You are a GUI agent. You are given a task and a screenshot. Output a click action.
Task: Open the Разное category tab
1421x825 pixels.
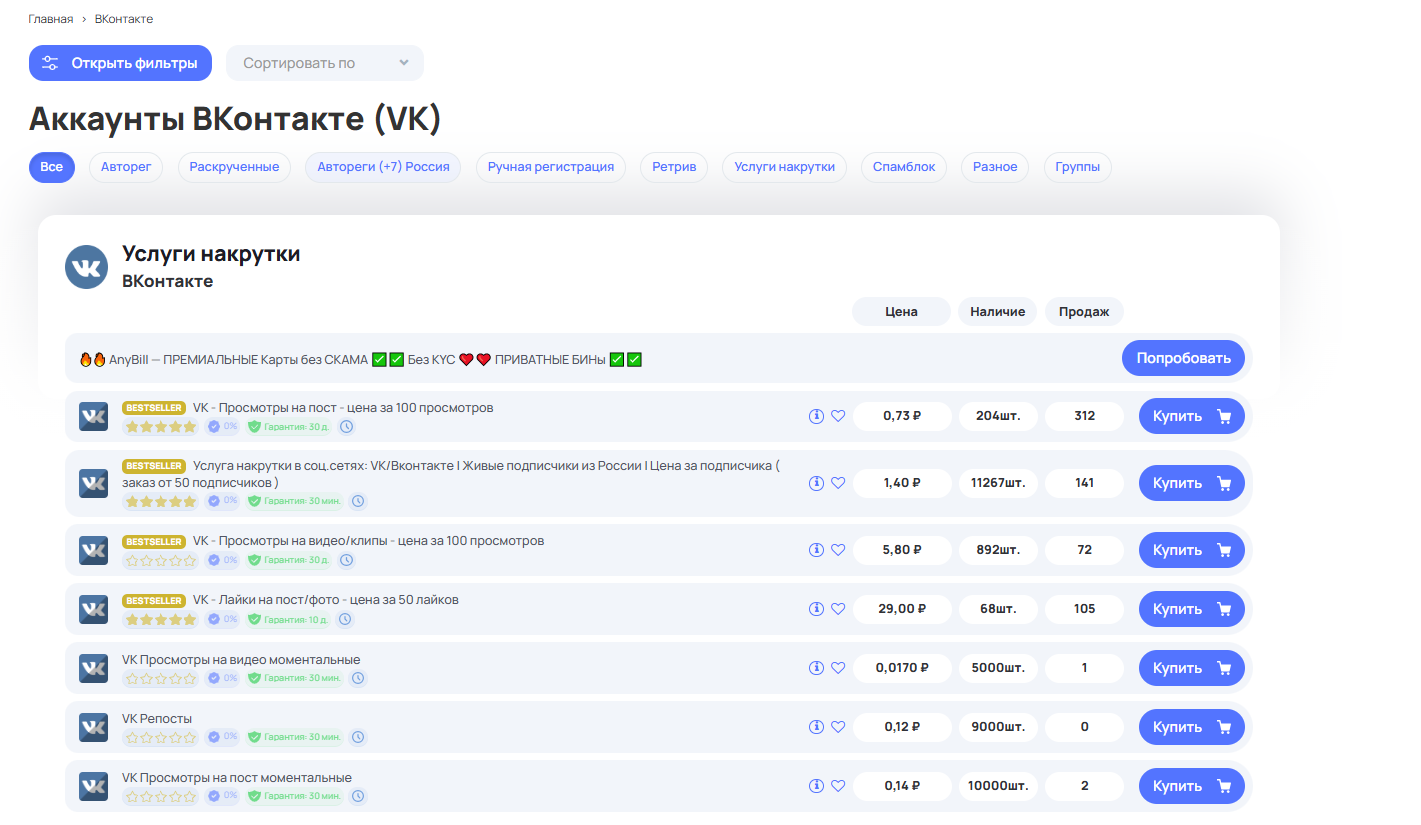tap(995, 167)
